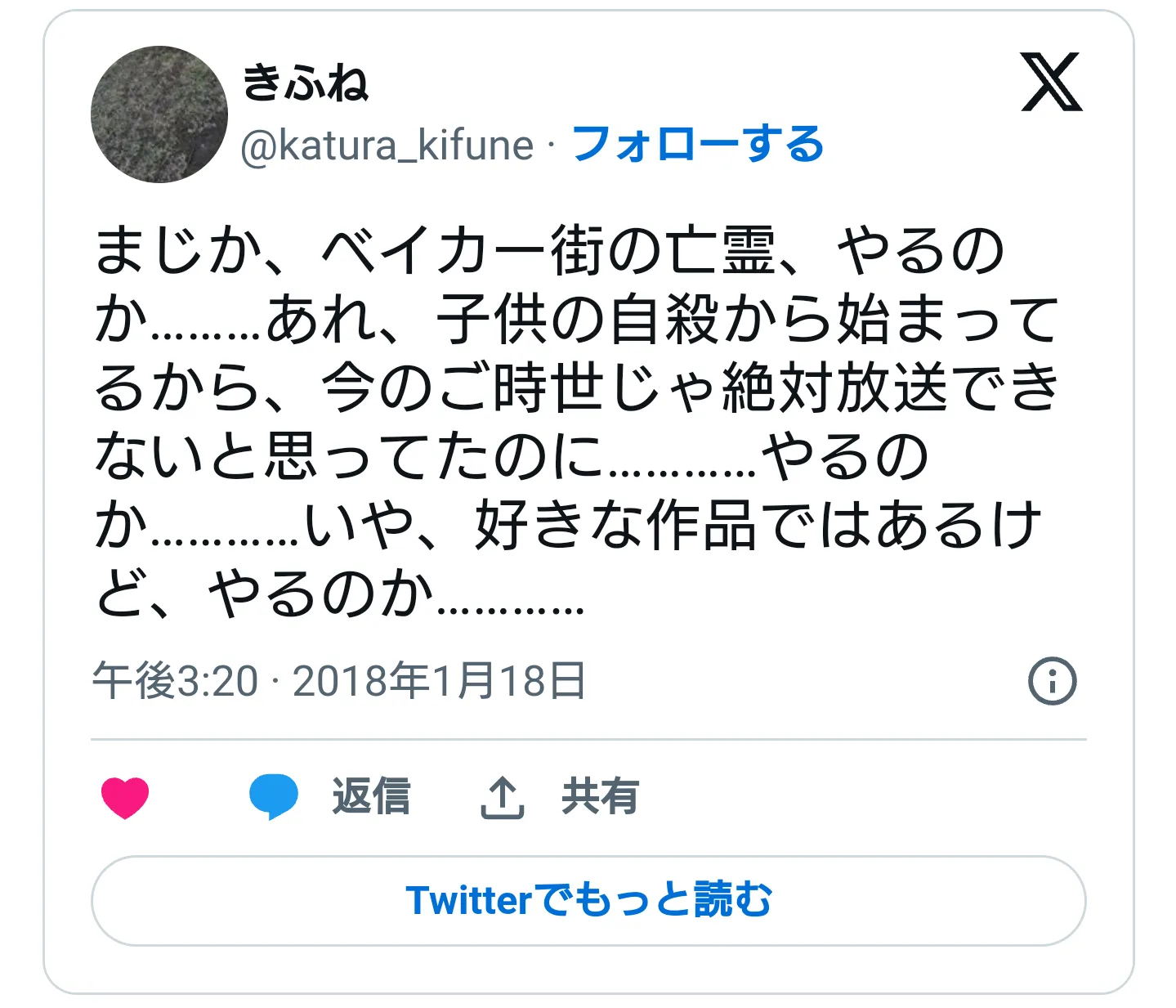Click the tweet line containing 今のご時世じゃ絶対放送
Screen dimensions: 1176x1008
coord(577,388)
